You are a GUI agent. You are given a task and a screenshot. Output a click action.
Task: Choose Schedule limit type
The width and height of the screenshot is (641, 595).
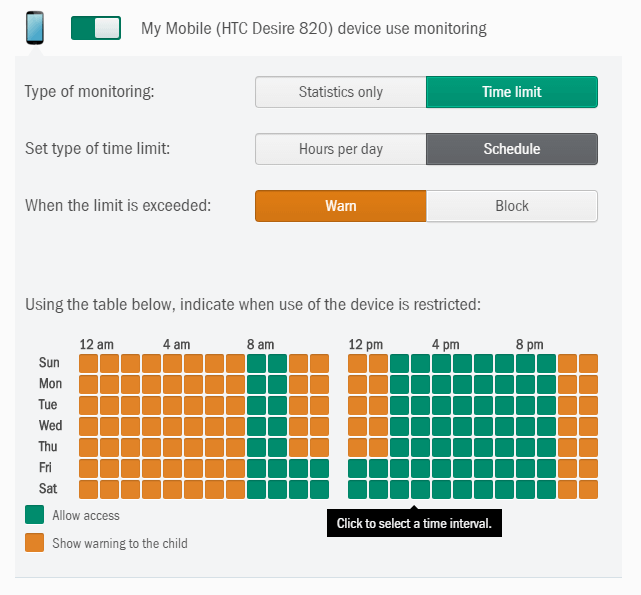click(511, 149)
